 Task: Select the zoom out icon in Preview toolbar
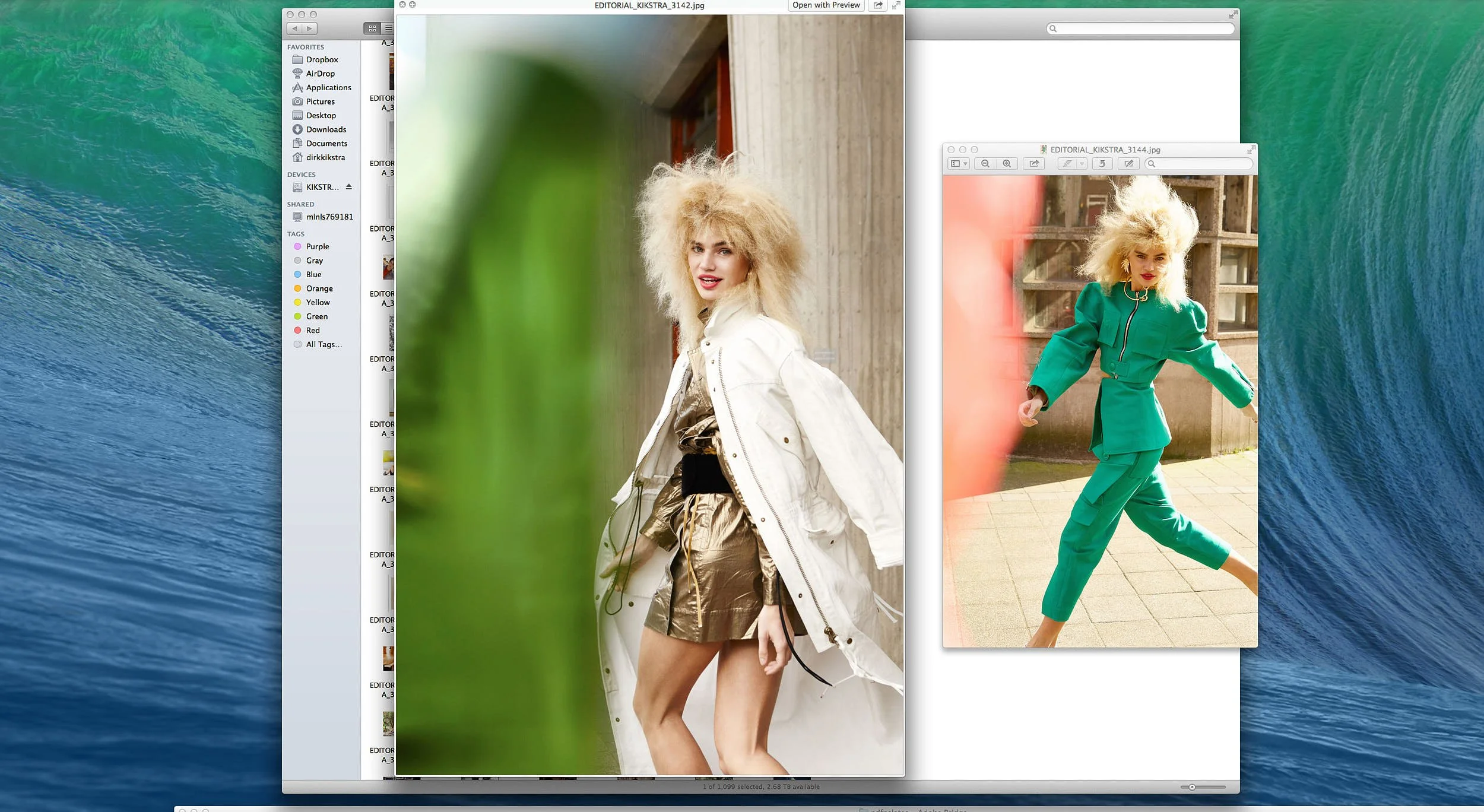pos(985,164)
